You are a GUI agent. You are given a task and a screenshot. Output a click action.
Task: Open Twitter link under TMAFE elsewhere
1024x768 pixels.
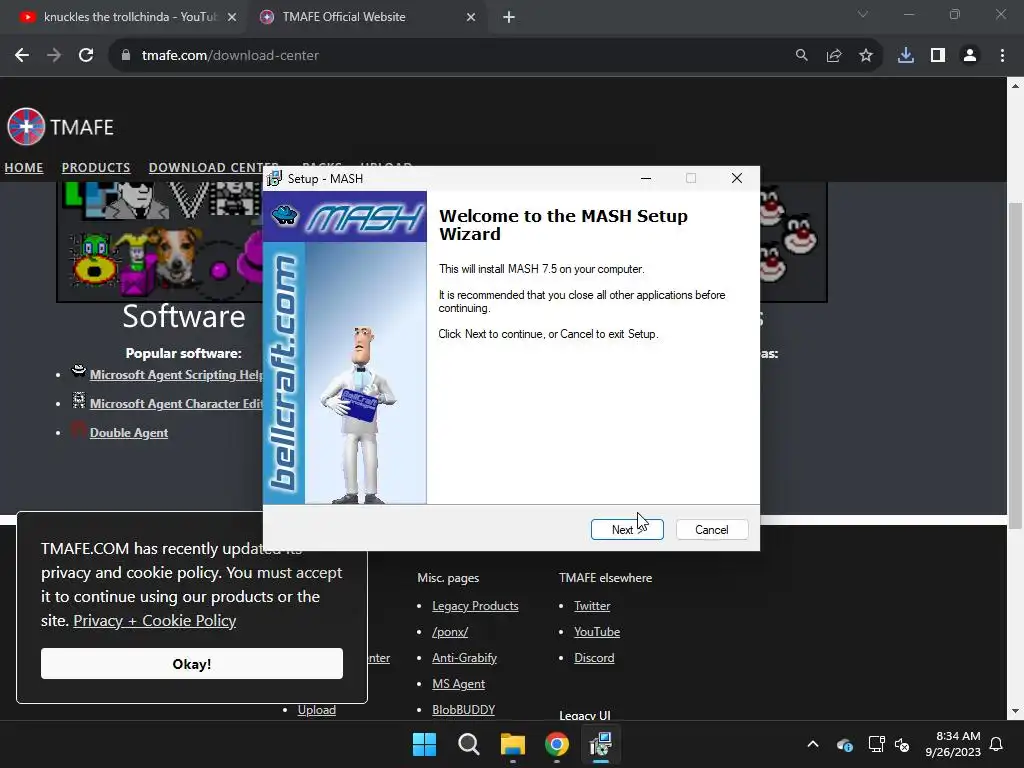(x=592, y=606)
